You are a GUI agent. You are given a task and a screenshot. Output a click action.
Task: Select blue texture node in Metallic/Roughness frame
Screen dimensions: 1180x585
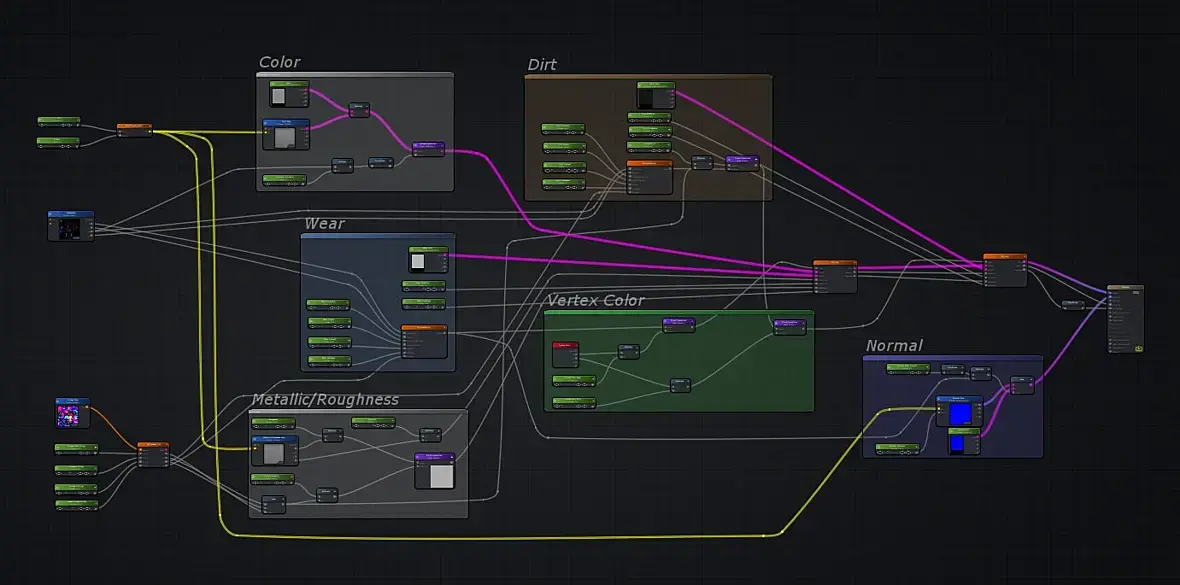pos(274,450)
